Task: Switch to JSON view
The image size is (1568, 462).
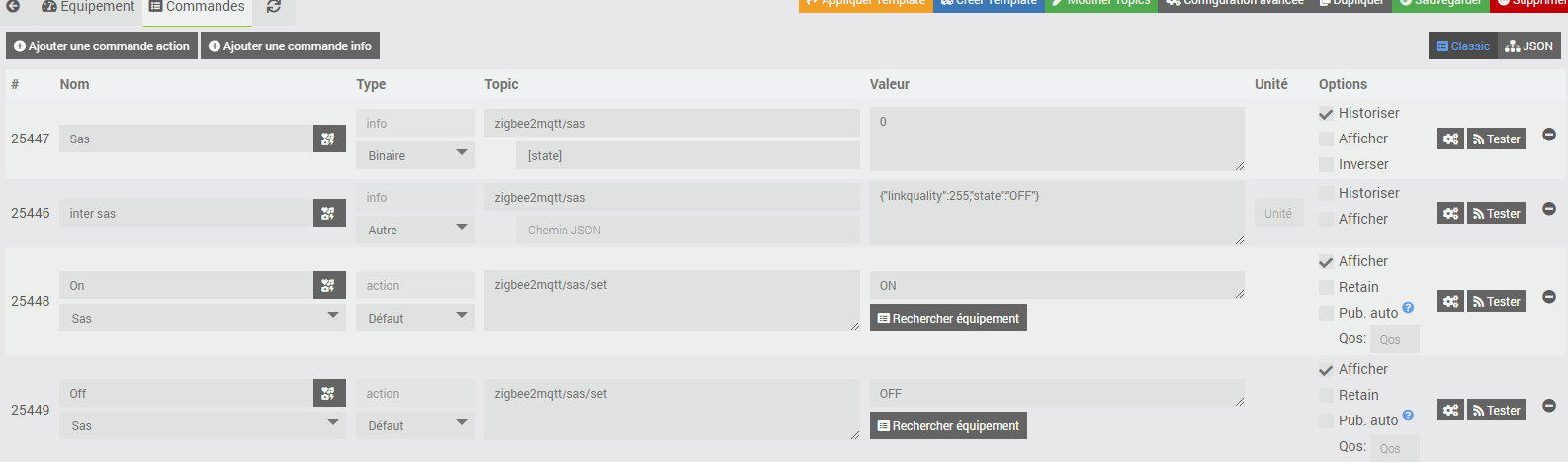Action: point(1529,46)
